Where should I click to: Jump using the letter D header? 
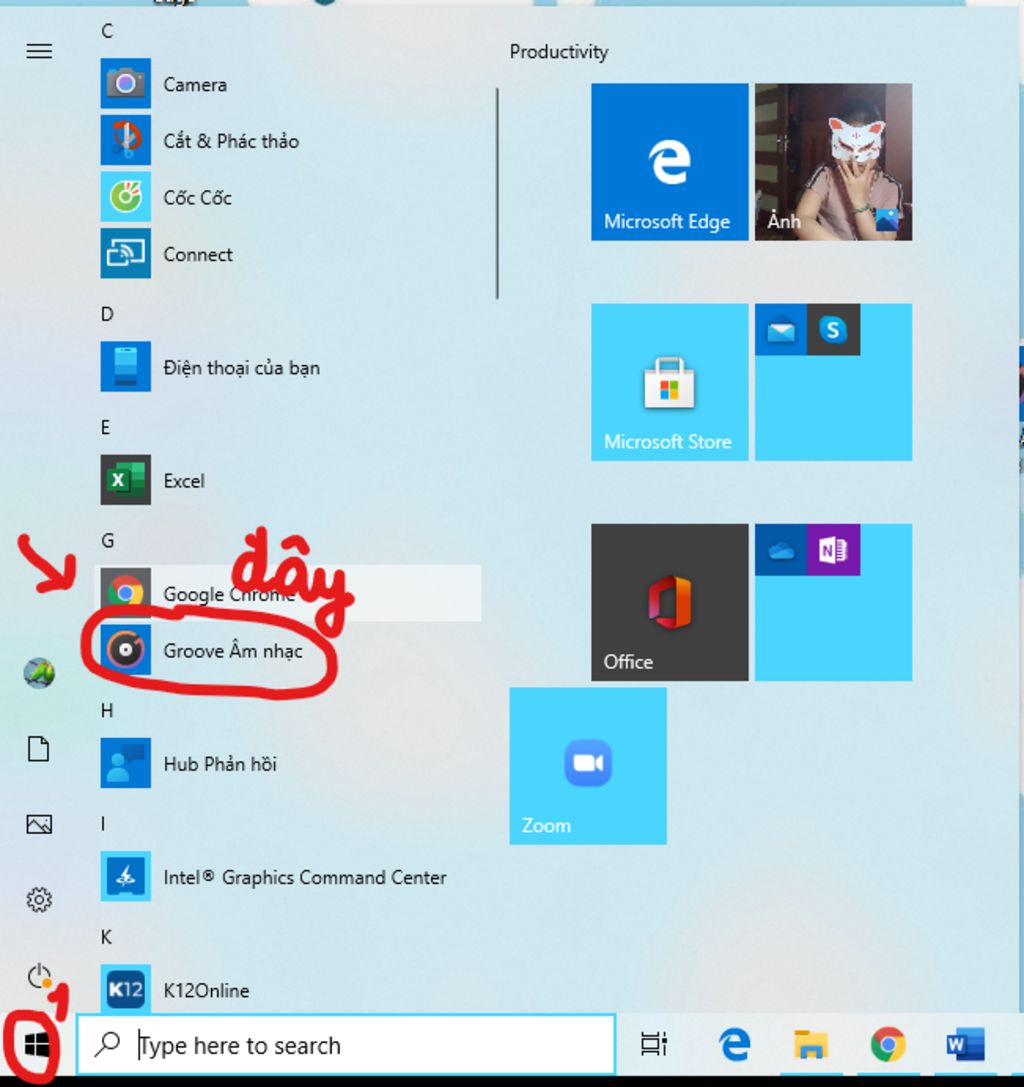pyautogui.click(x=107, y=314)
